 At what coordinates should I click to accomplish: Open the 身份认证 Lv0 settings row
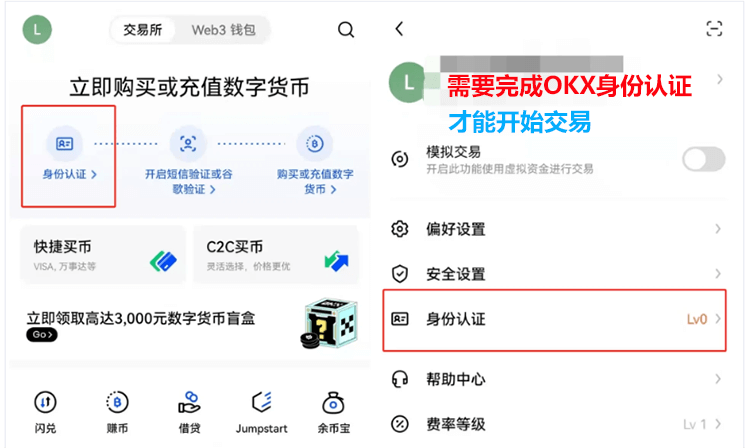pyautogui.click(x=555, y=320)
